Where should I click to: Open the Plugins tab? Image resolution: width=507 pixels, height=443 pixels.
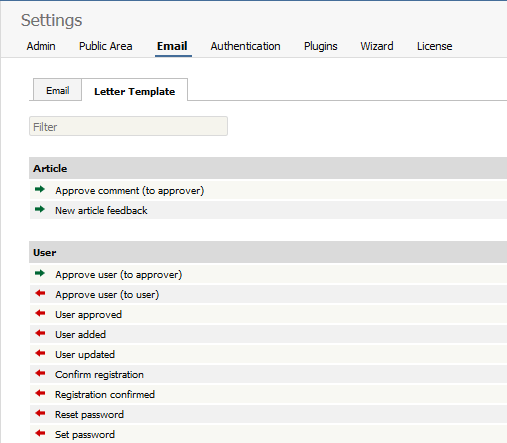(321, 46)
